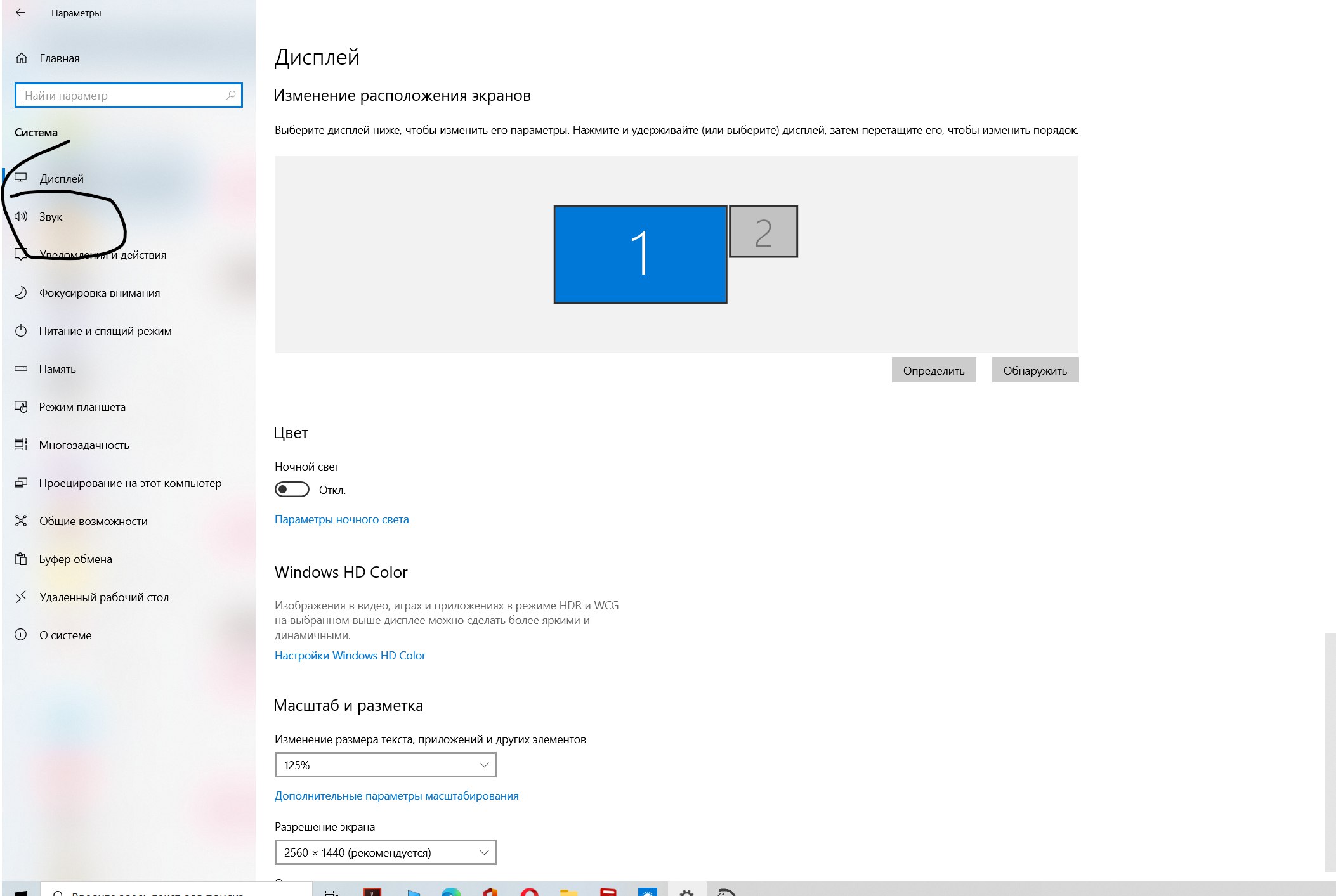Open the 2560 × 1440 resolution dropdown
The width and height of the screenshot is (1336, 896).
(x=385, y=852)
